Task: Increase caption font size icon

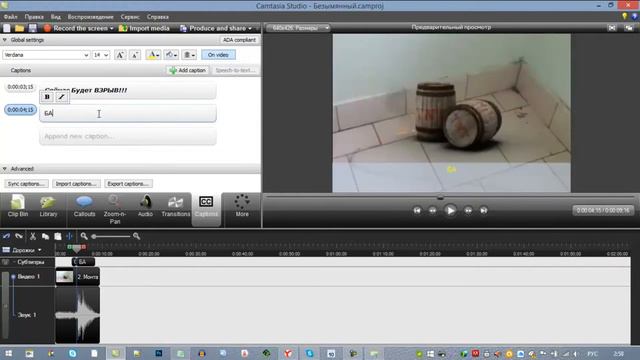Action: click(x=120, y=55)
